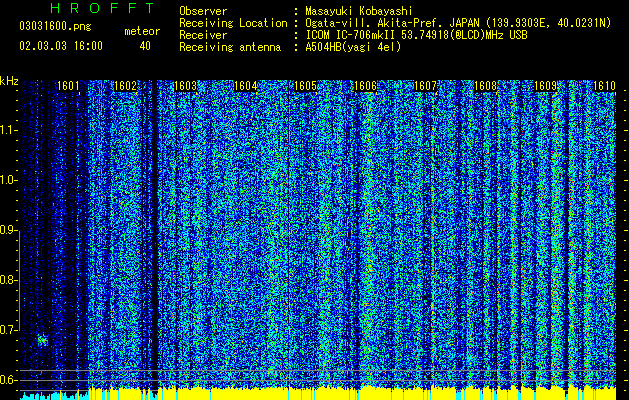This screenshot has width=629, height=400.
Task: Click the 1605 time marker
Action: coord(306,86)
